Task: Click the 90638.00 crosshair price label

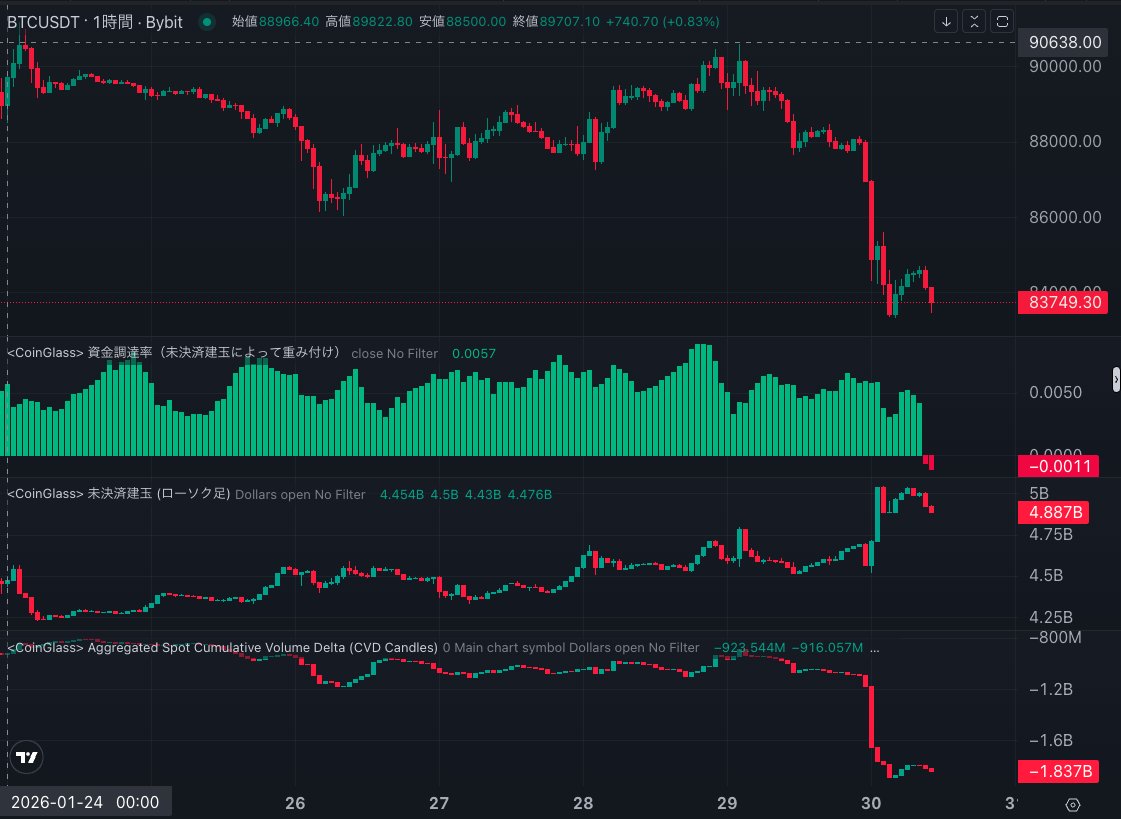Action: coord(1064,42)
